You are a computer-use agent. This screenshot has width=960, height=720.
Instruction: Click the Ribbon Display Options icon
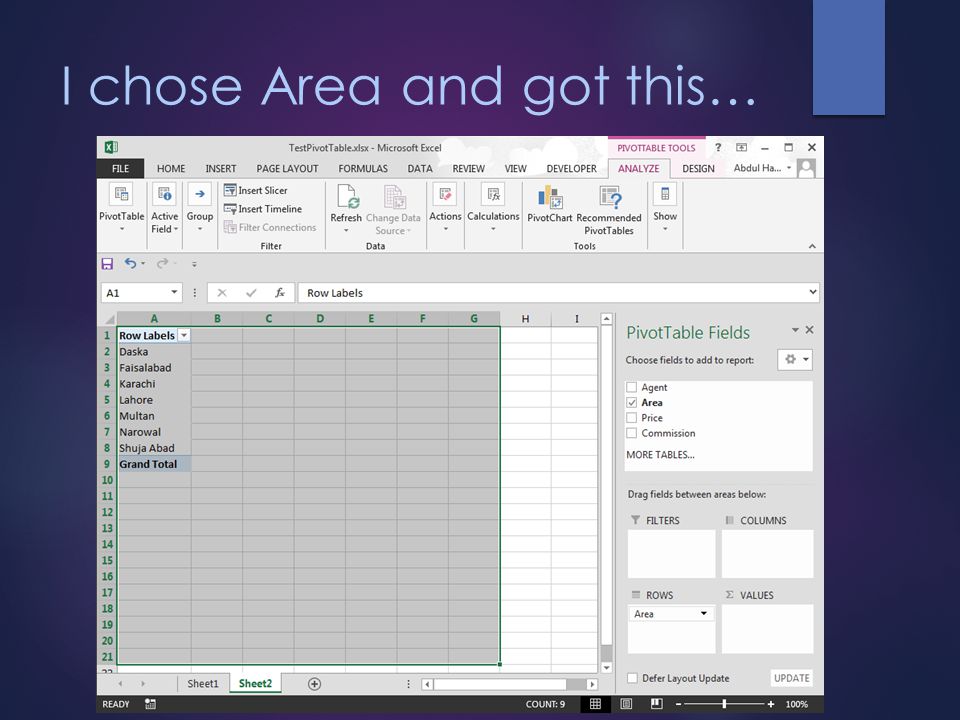[741, 148]
